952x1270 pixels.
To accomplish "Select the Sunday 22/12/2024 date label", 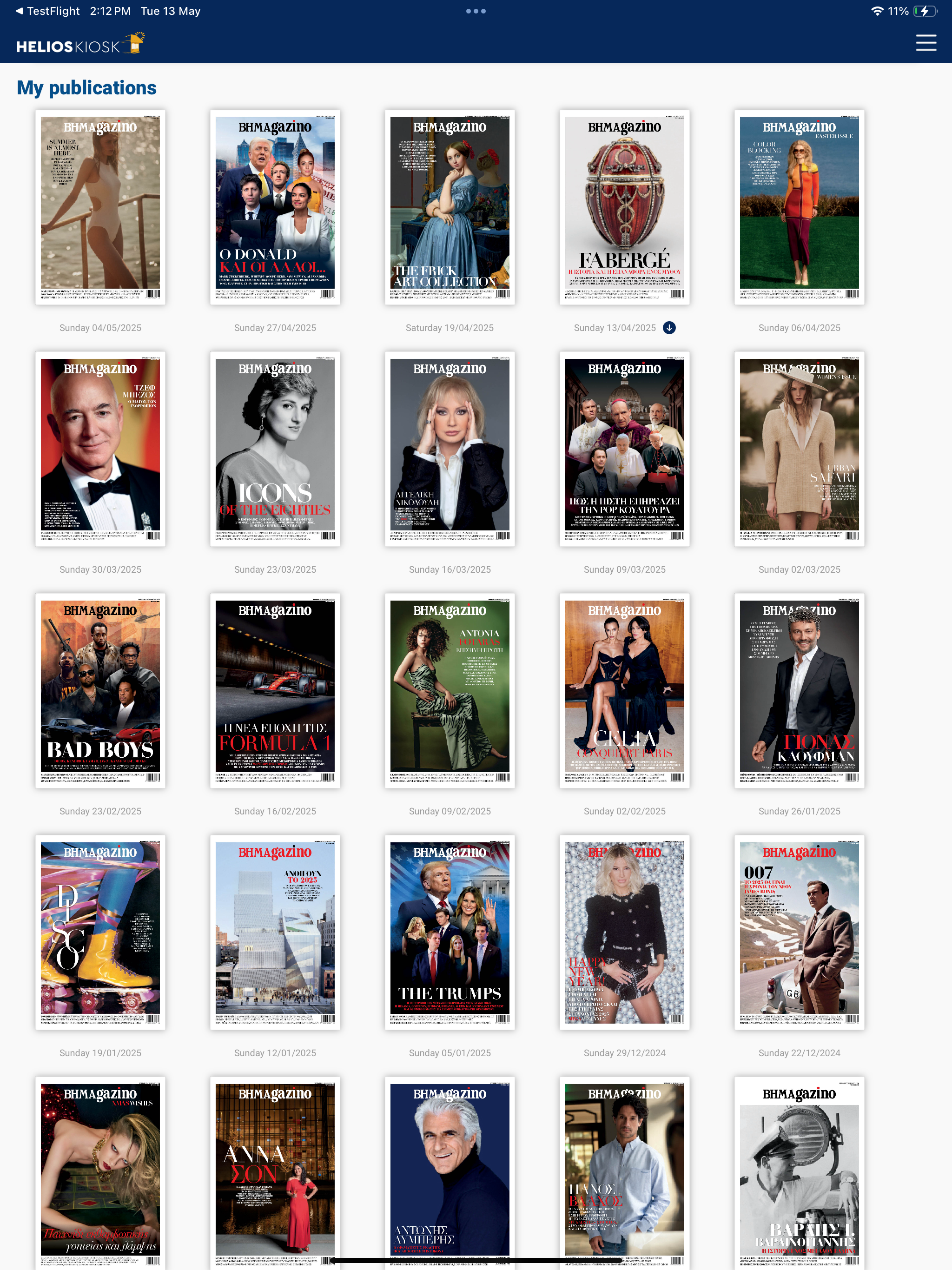I will [x=799, y=1053].
